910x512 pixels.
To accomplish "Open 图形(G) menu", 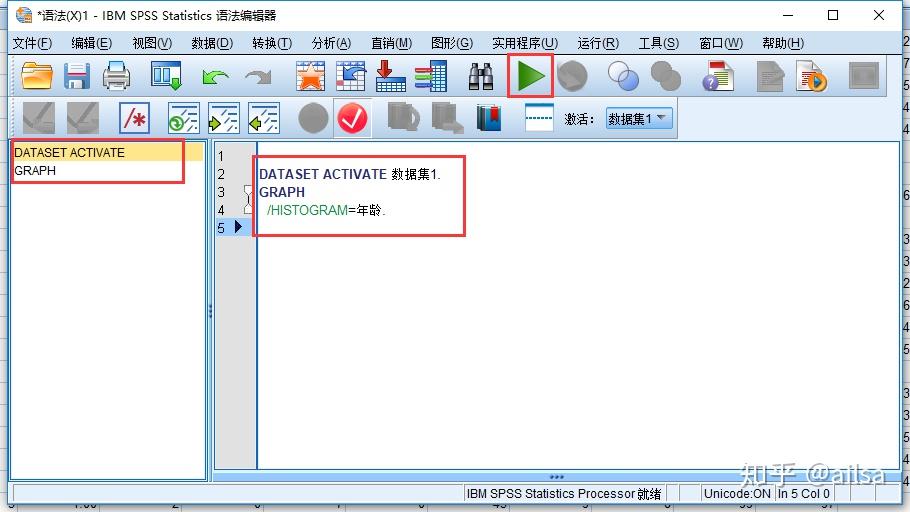I will pyautogui.click(x=452, y=43).
